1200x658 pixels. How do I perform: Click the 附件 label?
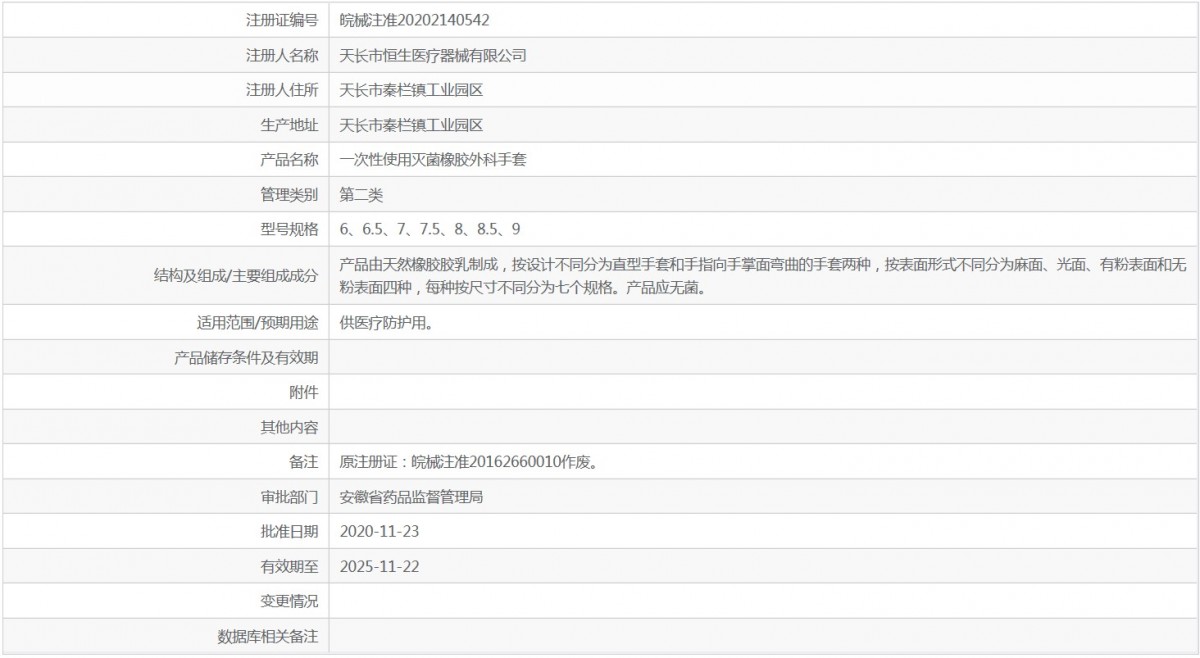(303, 392)
